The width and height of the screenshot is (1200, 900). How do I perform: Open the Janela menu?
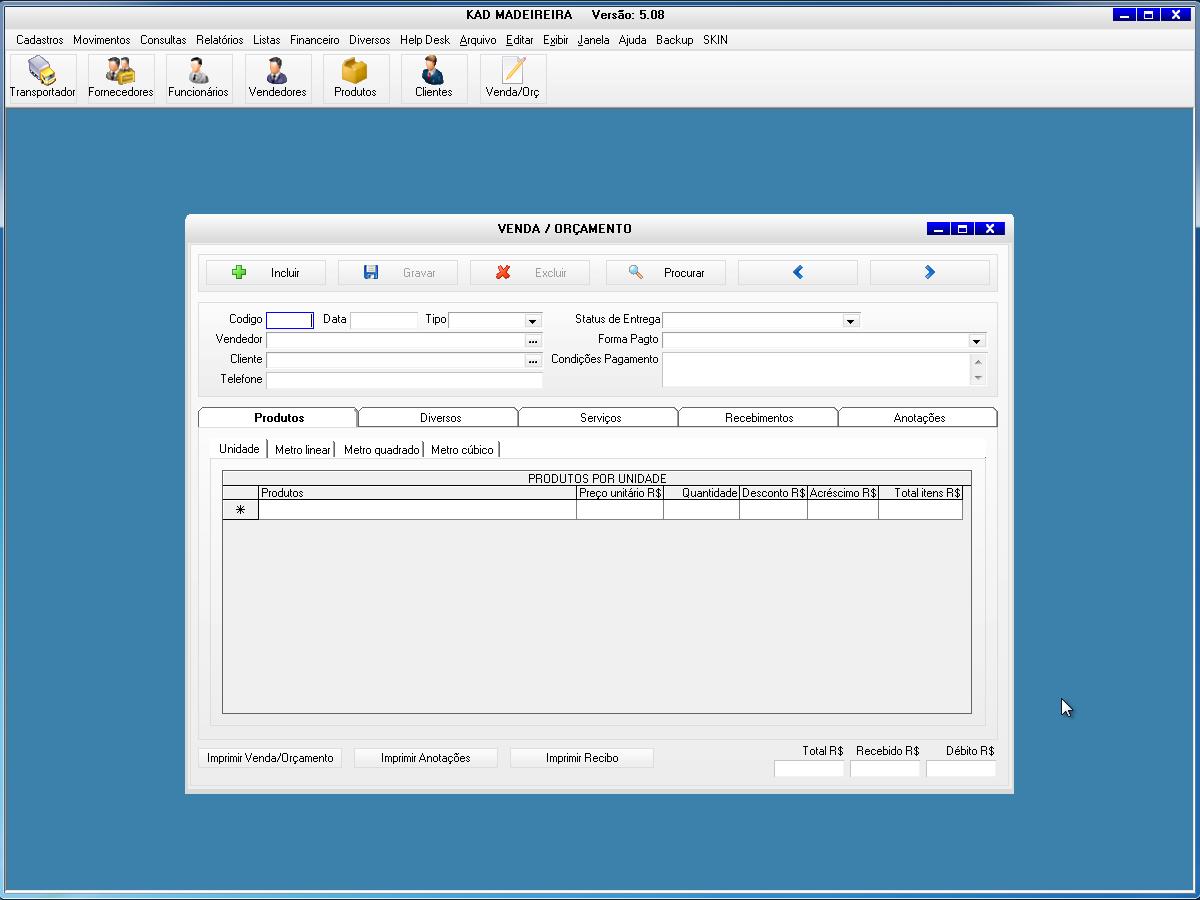tap(594, 40)
